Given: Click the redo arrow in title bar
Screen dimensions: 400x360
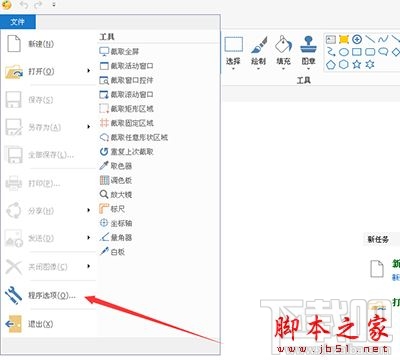Looking at the screenshot, I should pyautogui.click(x=39, y=5).
